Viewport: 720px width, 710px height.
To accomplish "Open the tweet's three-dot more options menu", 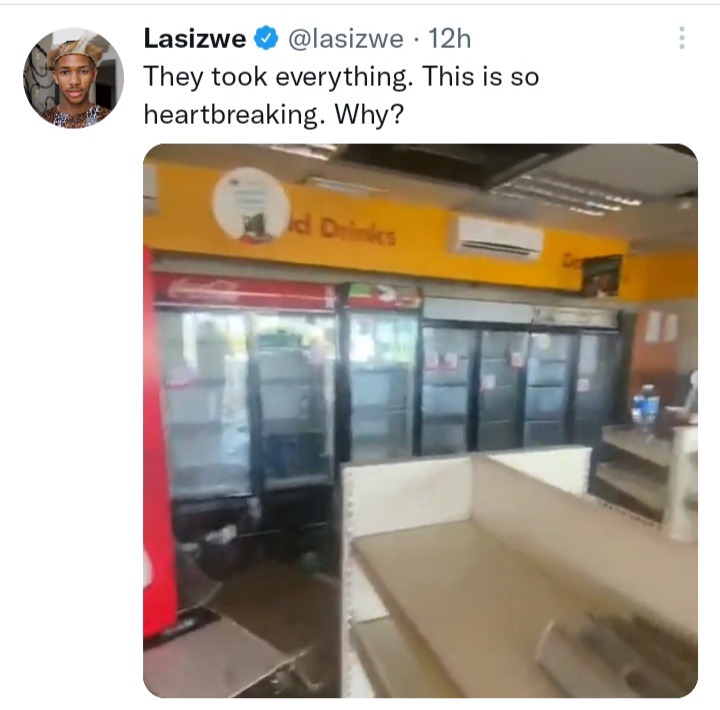I will click(x=681, y=38).
